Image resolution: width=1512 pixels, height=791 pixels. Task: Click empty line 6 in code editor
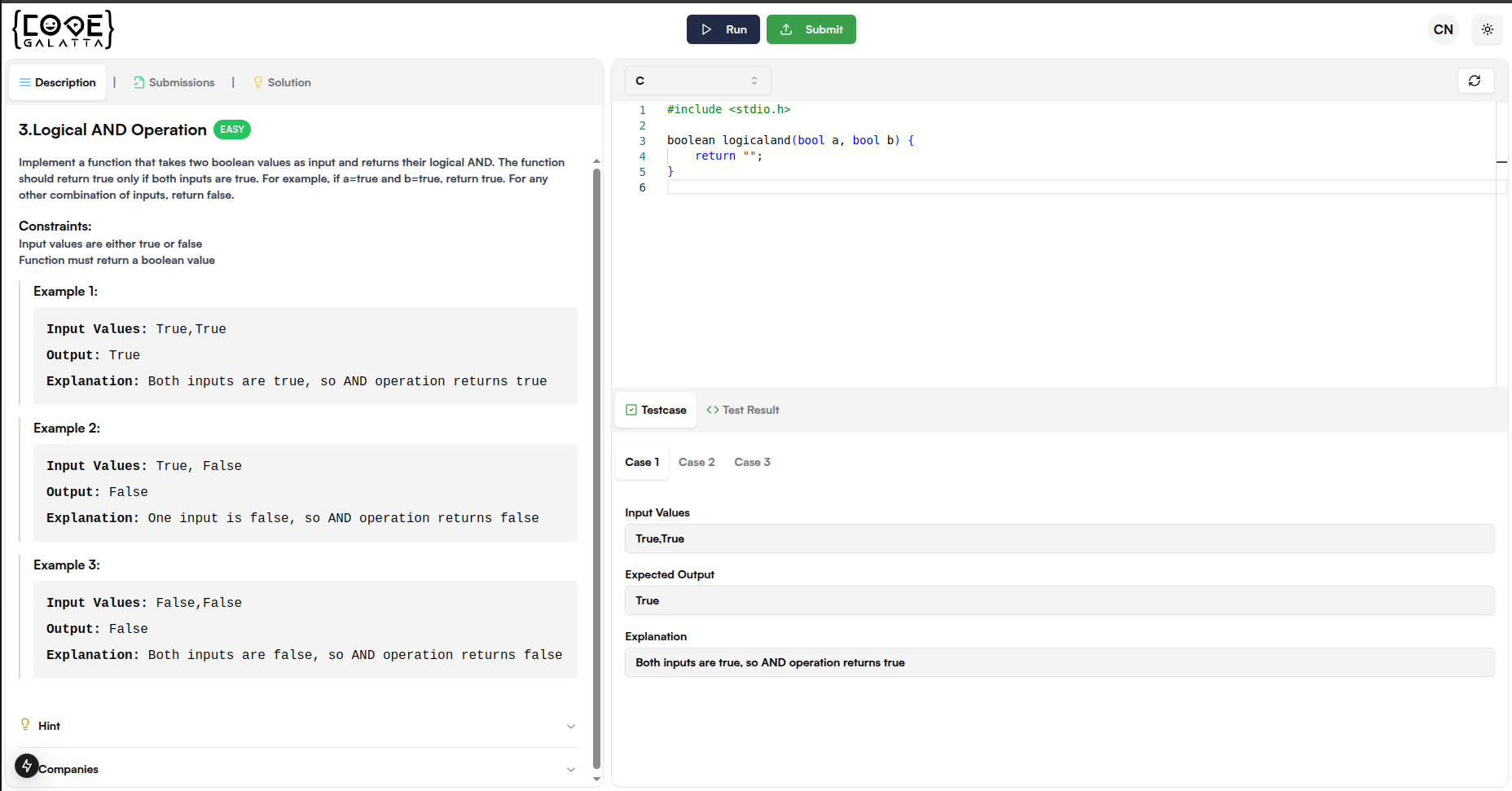click(x=1082, y=187)
